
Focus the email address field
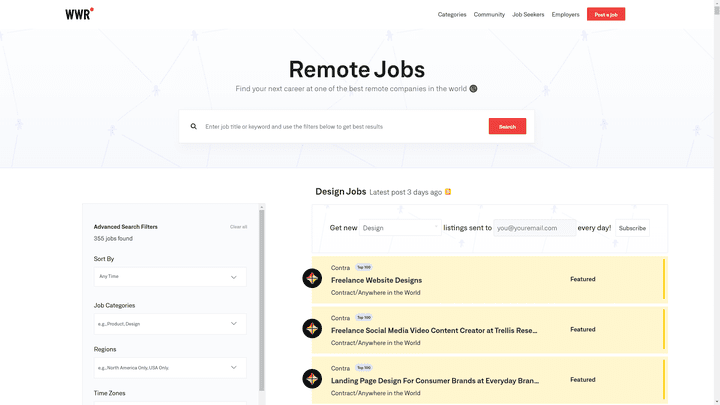pyautogui.click(x=534, y=228)
